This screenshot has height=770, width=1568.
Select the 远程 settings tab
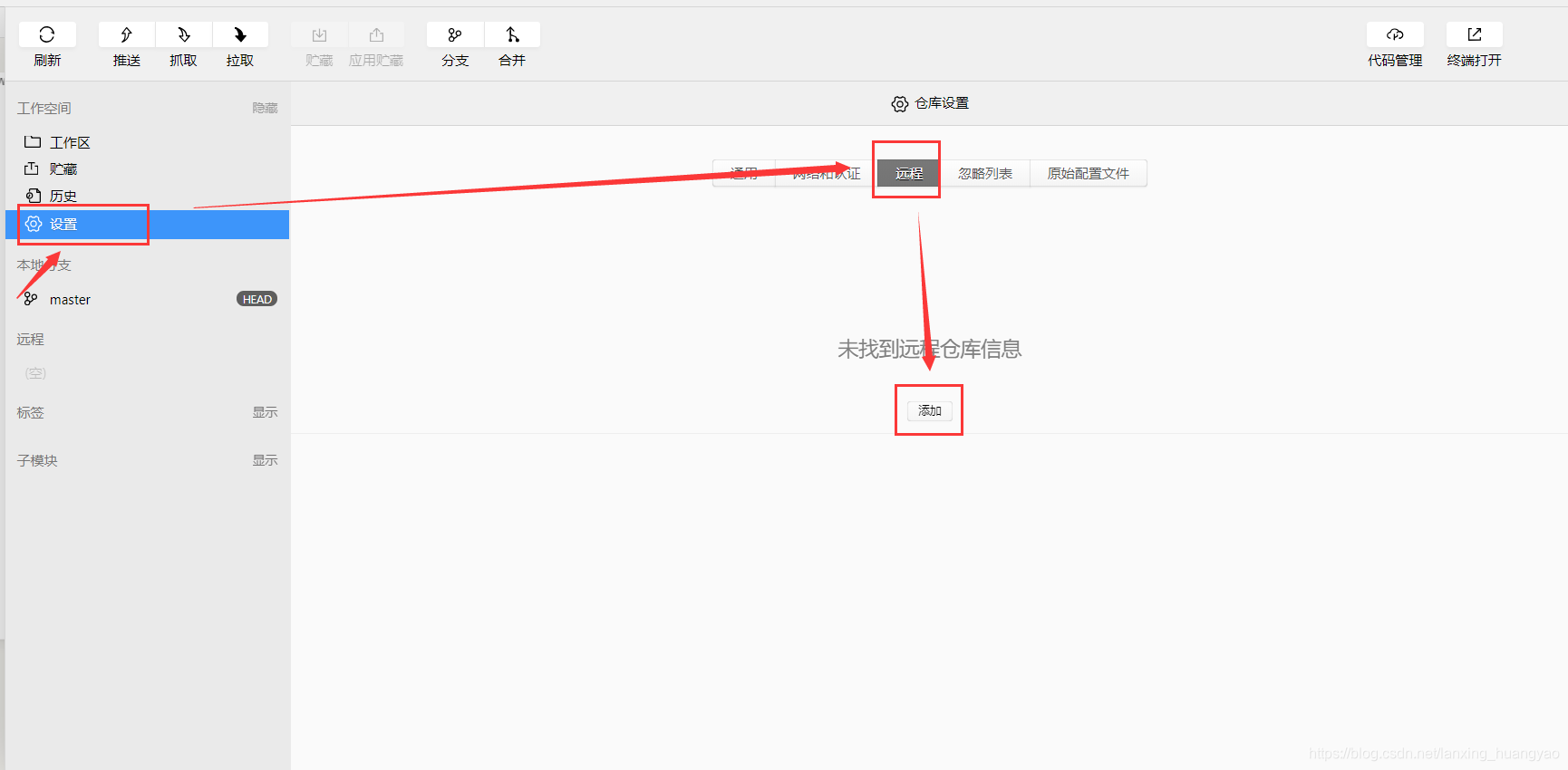click(x=909, y=173)
